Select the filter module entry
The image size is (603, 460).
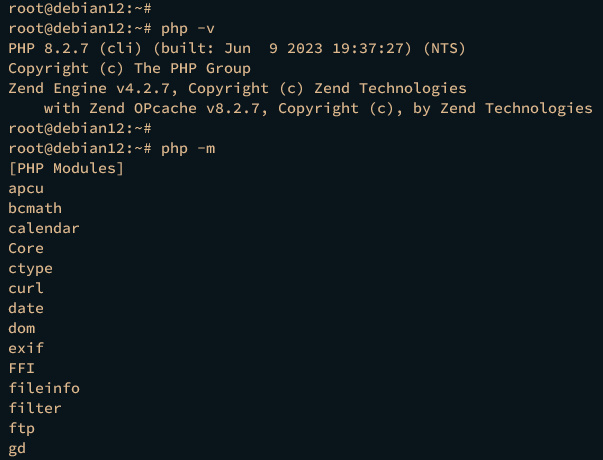35,408
